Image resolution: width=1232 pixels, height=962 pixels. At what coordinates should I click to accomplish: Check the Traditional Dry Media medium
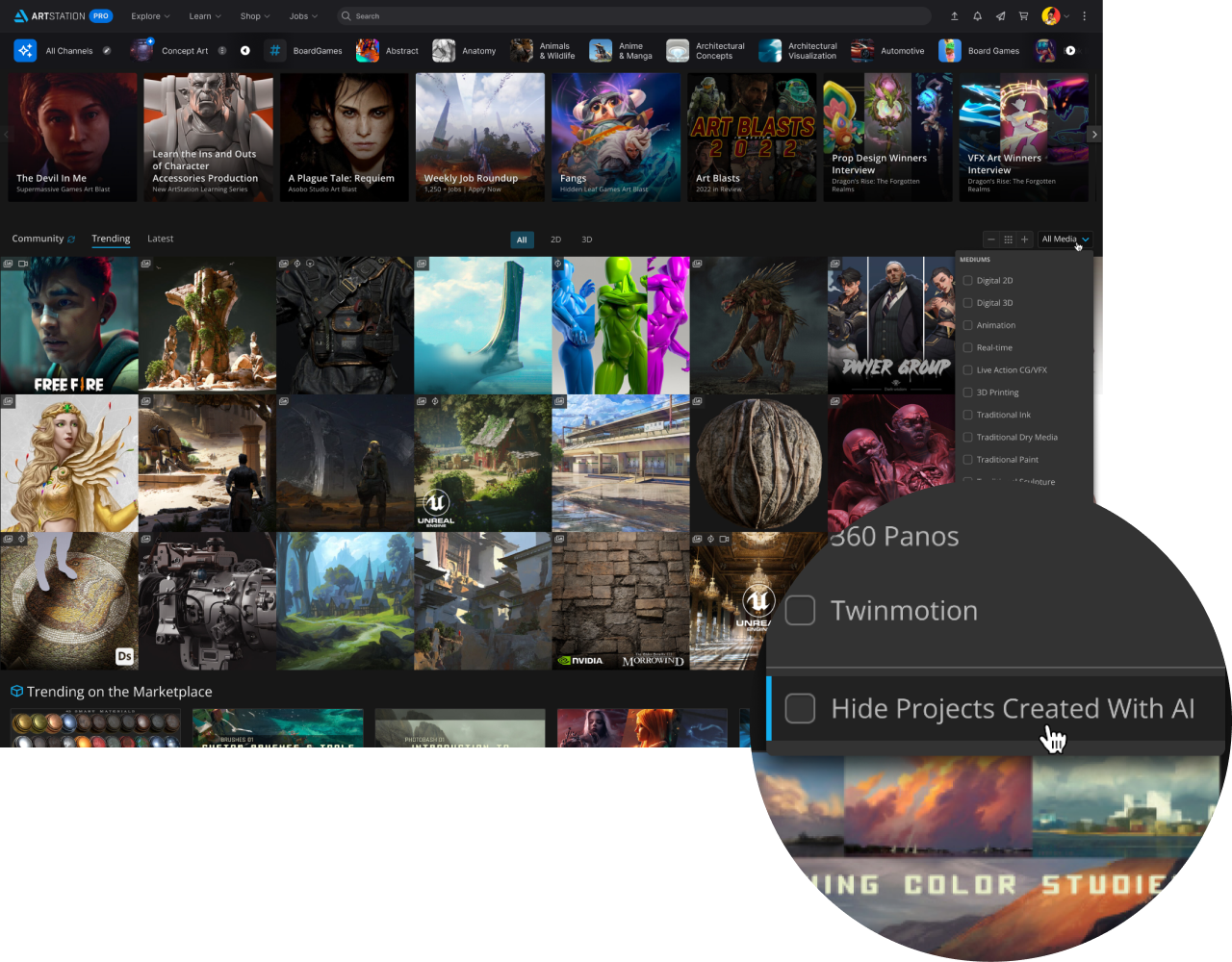click(968, 437)
